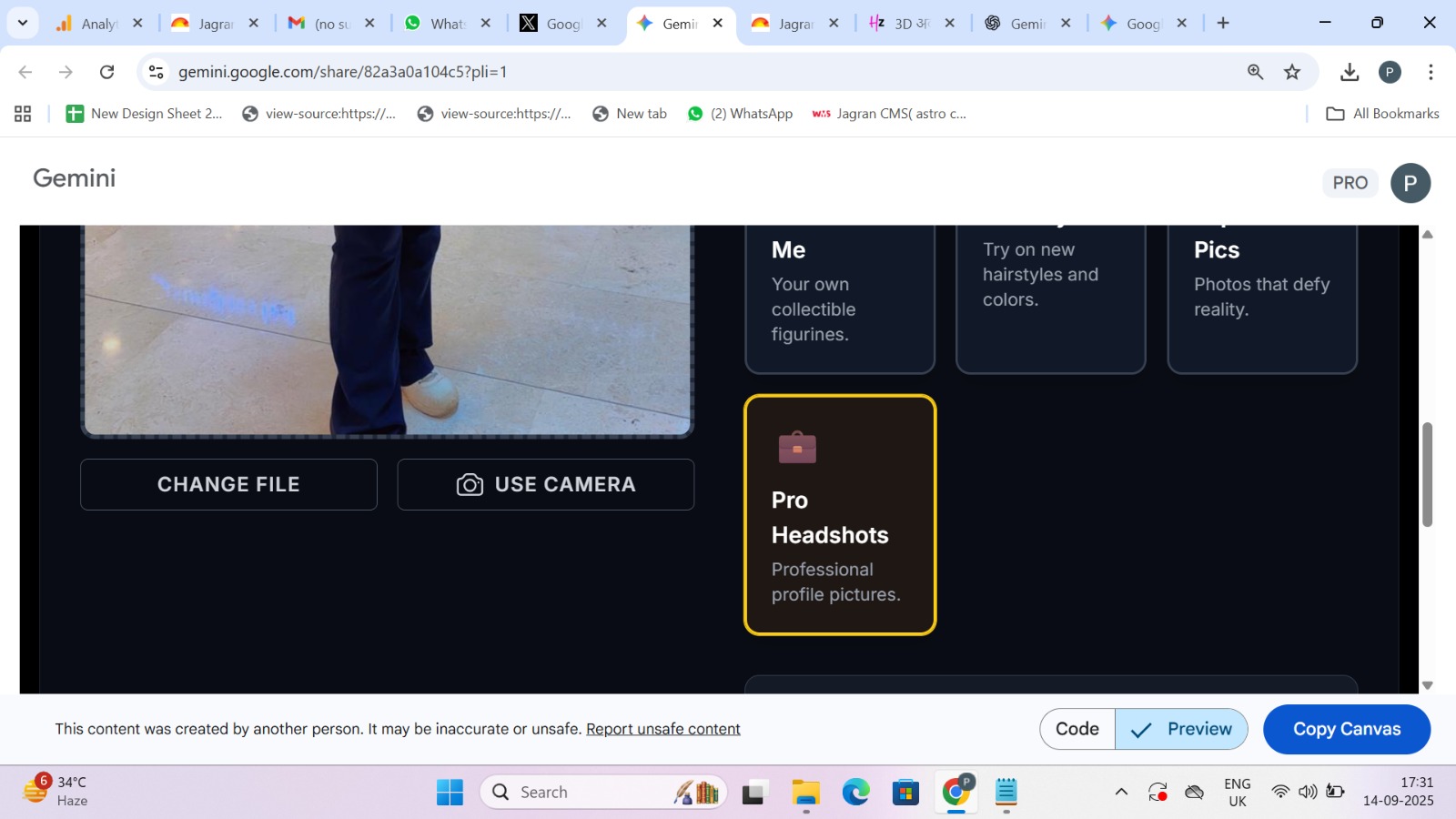Switch from Preview to Code view
The height and width of the screenshot is (819, 1456).
click(1077, 728)
